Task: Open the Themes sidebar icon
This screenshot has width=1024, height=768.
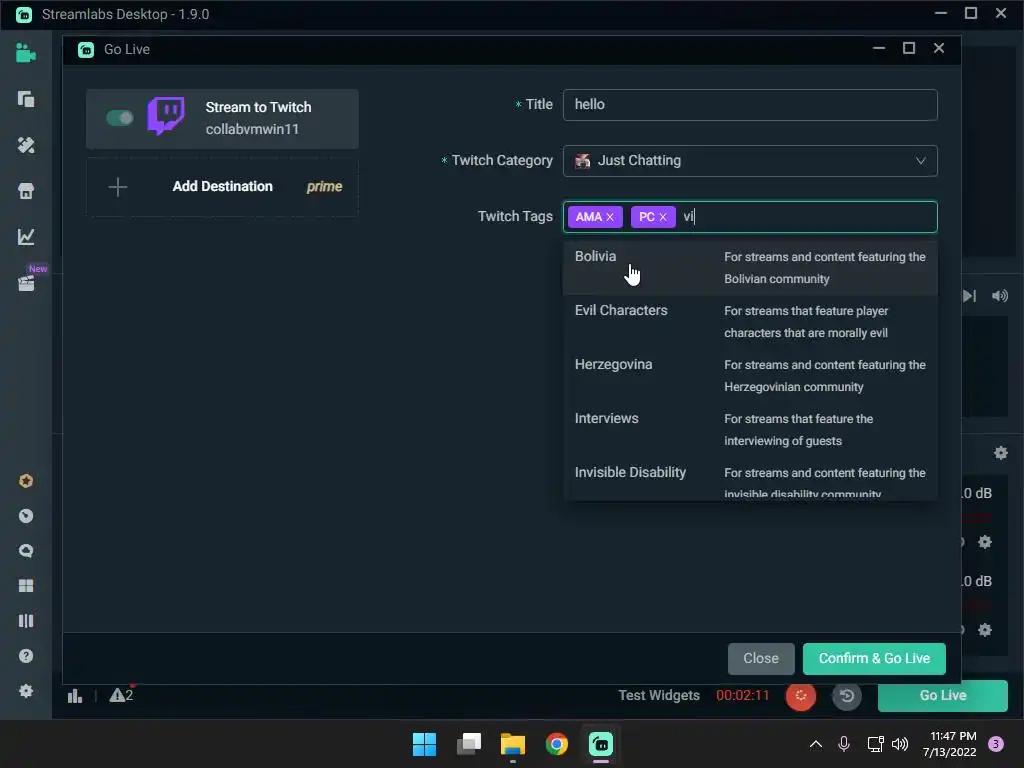Action: pyautogui.click(x=25, y=145)
